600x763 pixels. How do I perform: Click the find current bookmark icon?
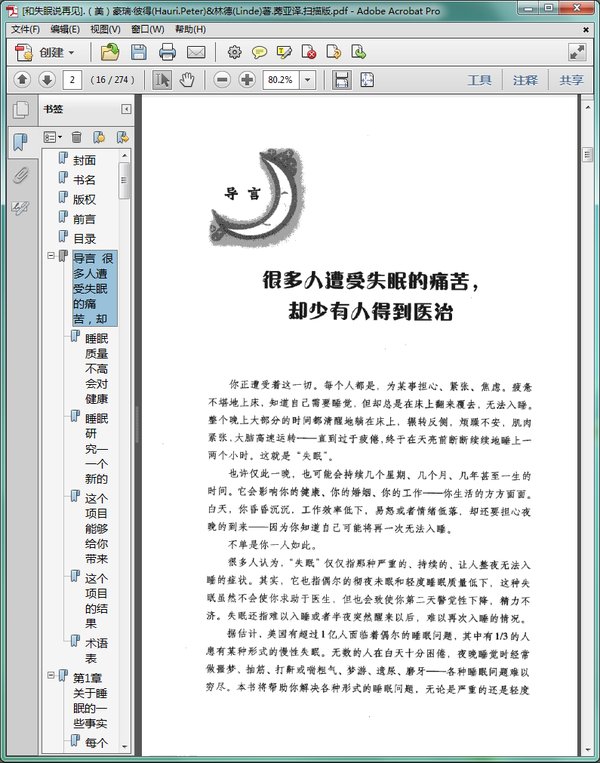[x=123, y=137]
